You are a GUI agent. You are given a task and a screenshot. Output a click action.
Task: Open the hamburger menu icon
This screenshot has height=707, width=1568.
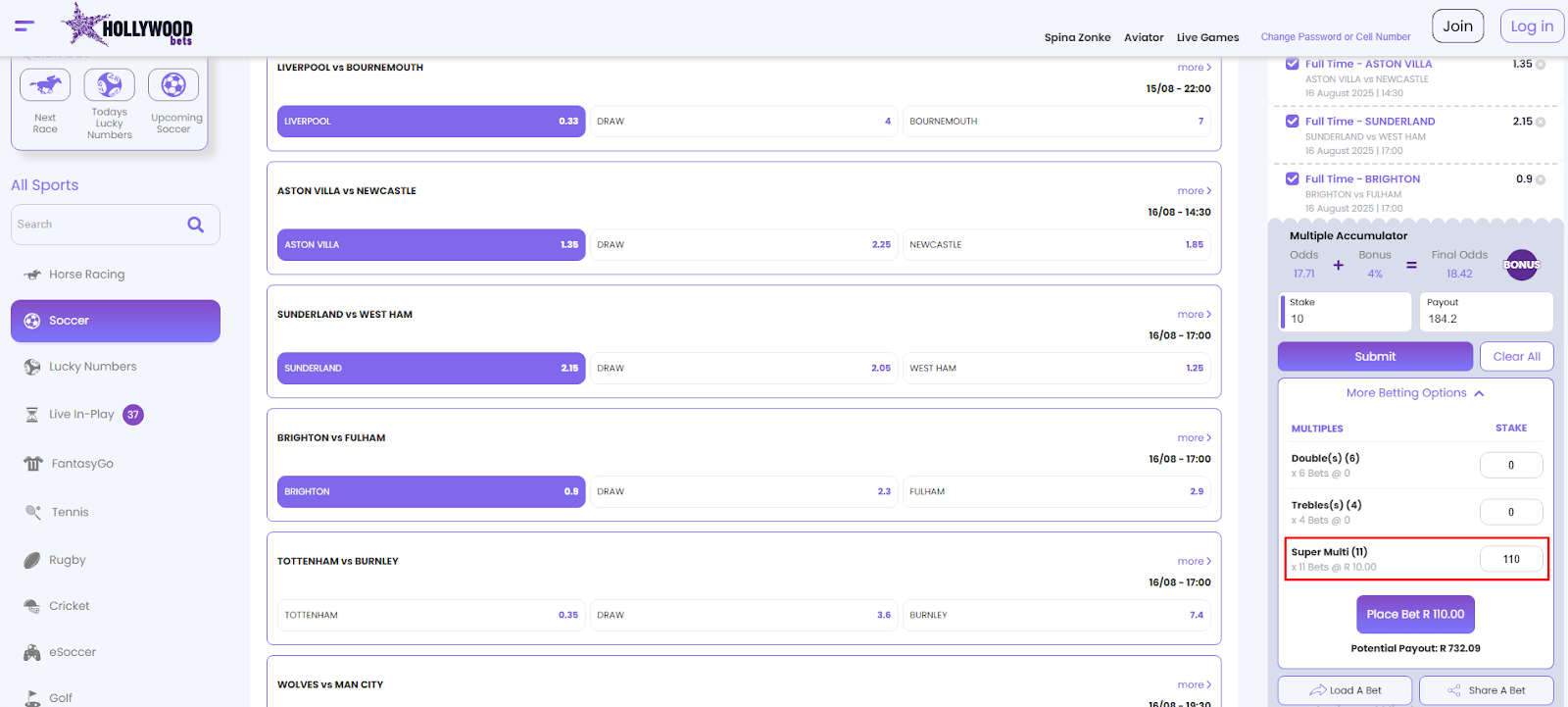pyautogui.click(x=24, y=26)
